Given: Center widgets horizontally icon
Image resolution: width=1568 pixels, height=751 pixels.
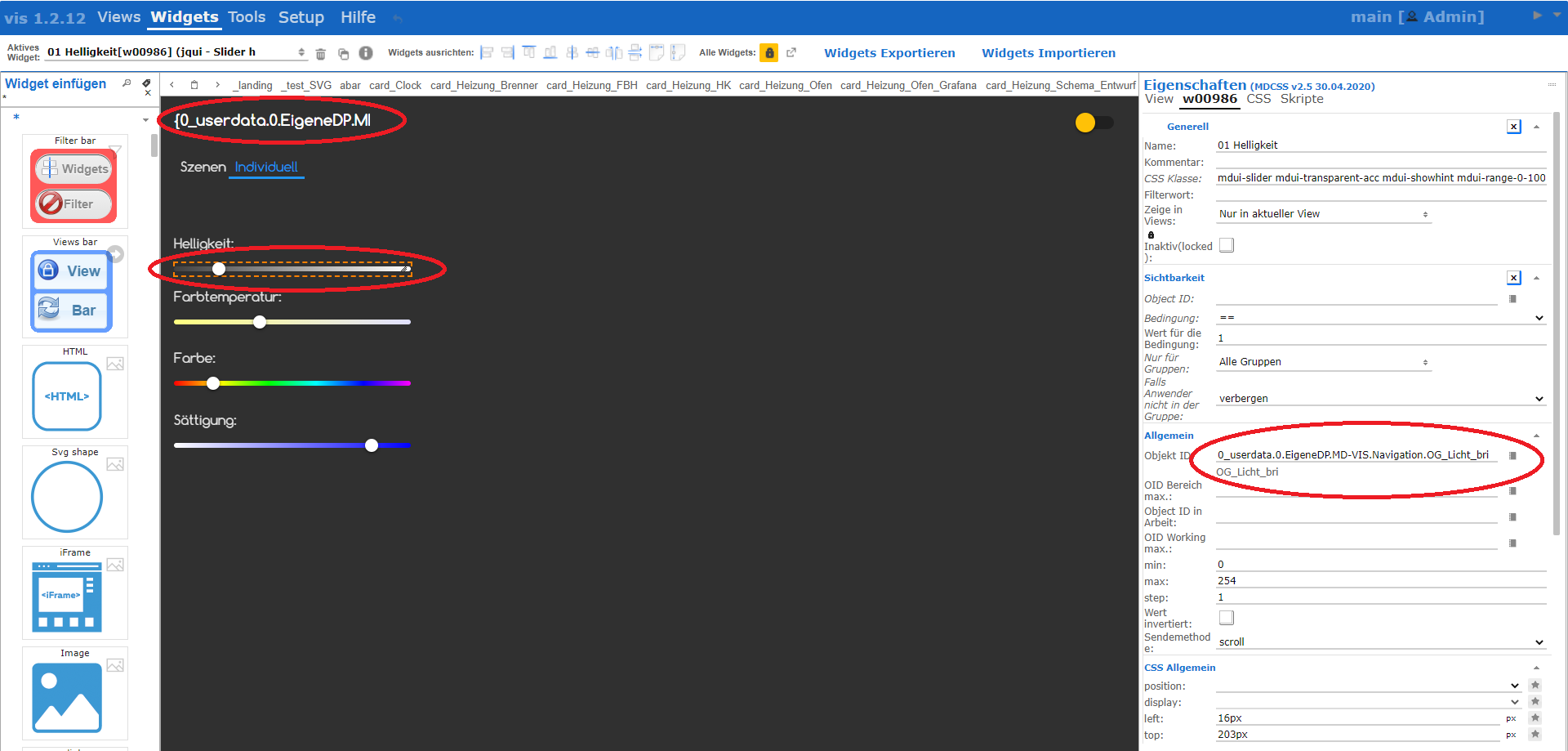Looking at the screenshot, I should [593, 53].
